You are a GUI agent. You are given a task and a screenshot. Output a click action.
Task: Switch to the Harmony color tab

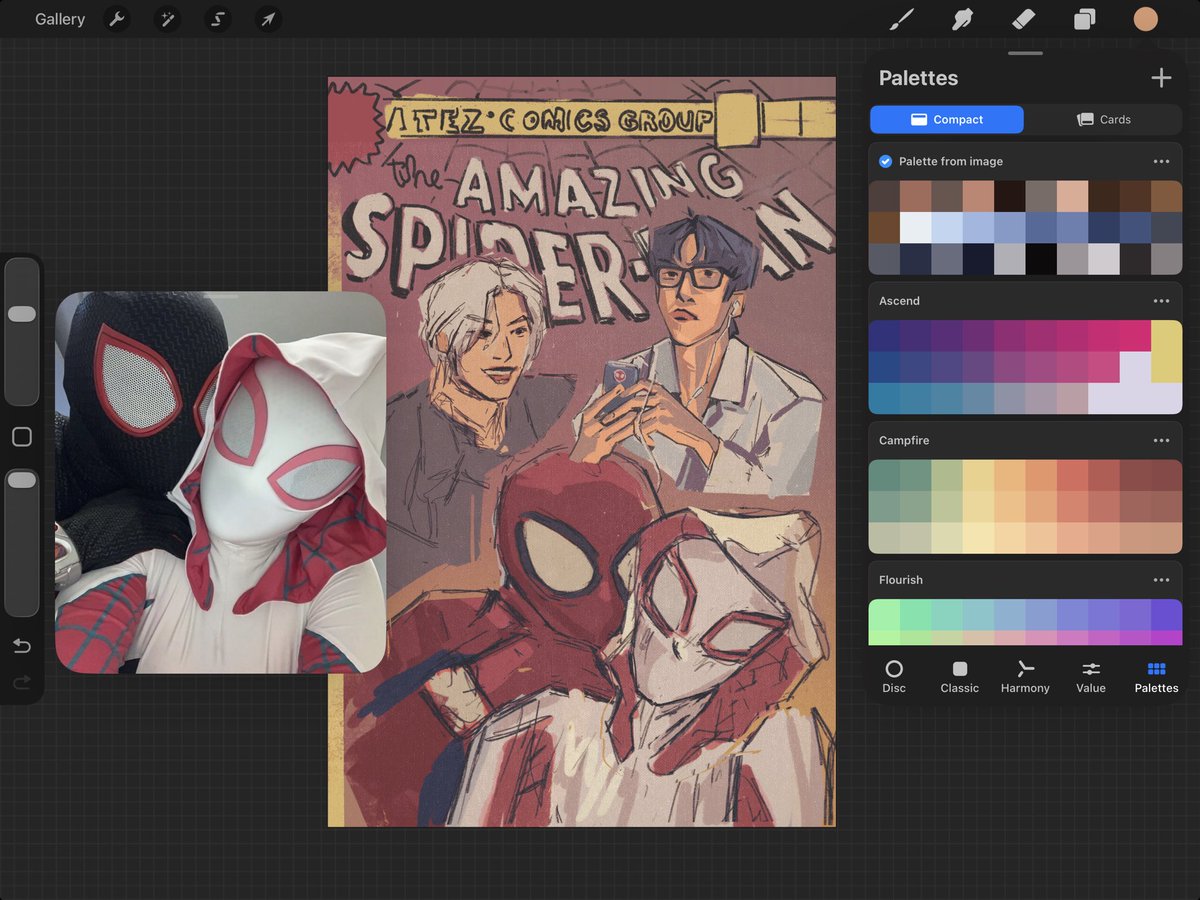click(1025, 677)
